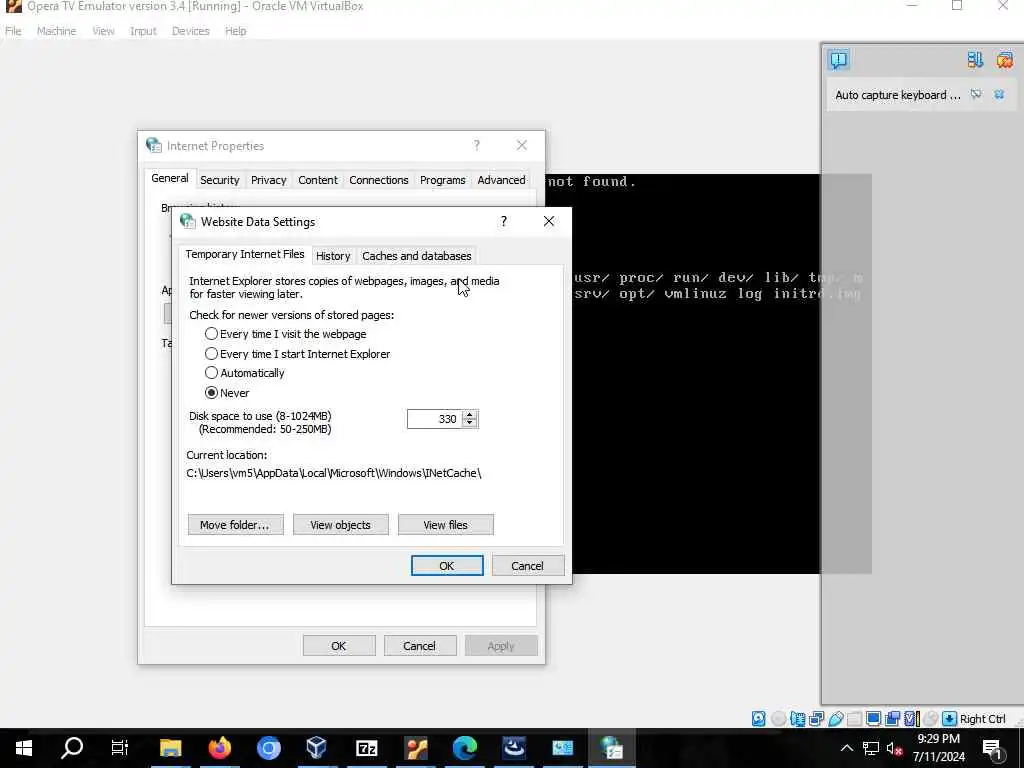Click the recording status icon next to display
Viewport: 1024px width, 768px height.
pos(892,718)
